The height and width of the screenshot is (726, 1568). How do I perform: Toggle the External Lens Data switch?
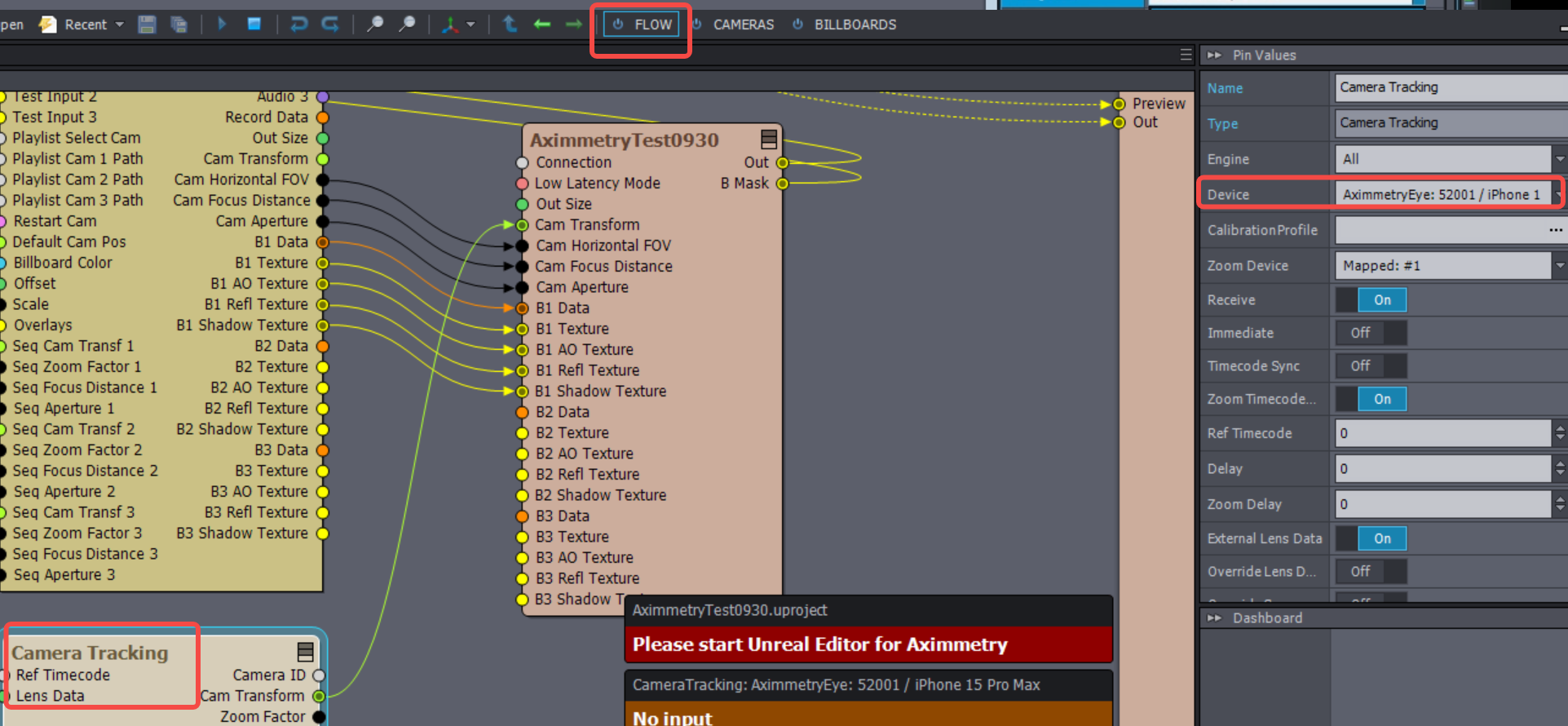coord(1371,538)
